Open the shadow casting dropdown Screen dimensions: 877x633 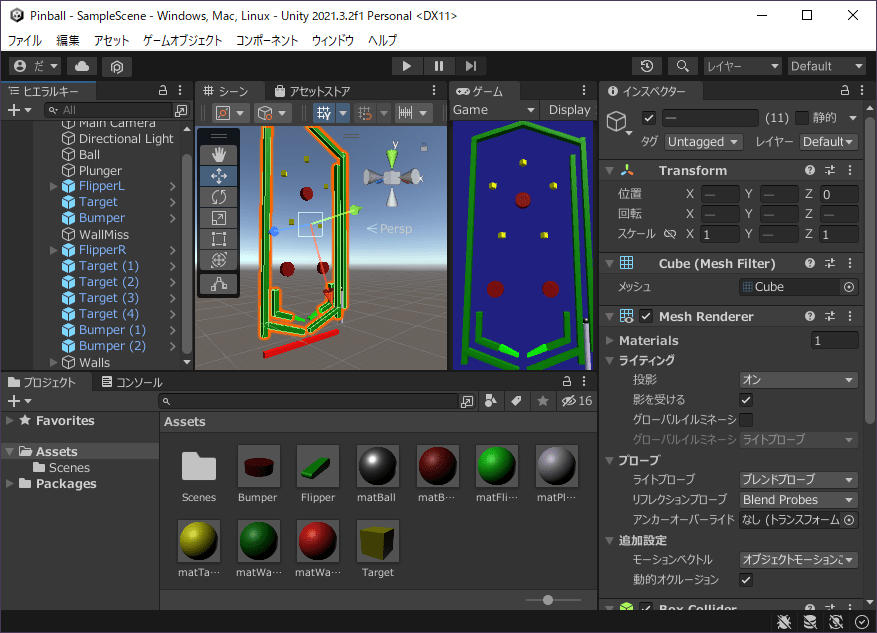pyautogui.click(x=798, y=380)
